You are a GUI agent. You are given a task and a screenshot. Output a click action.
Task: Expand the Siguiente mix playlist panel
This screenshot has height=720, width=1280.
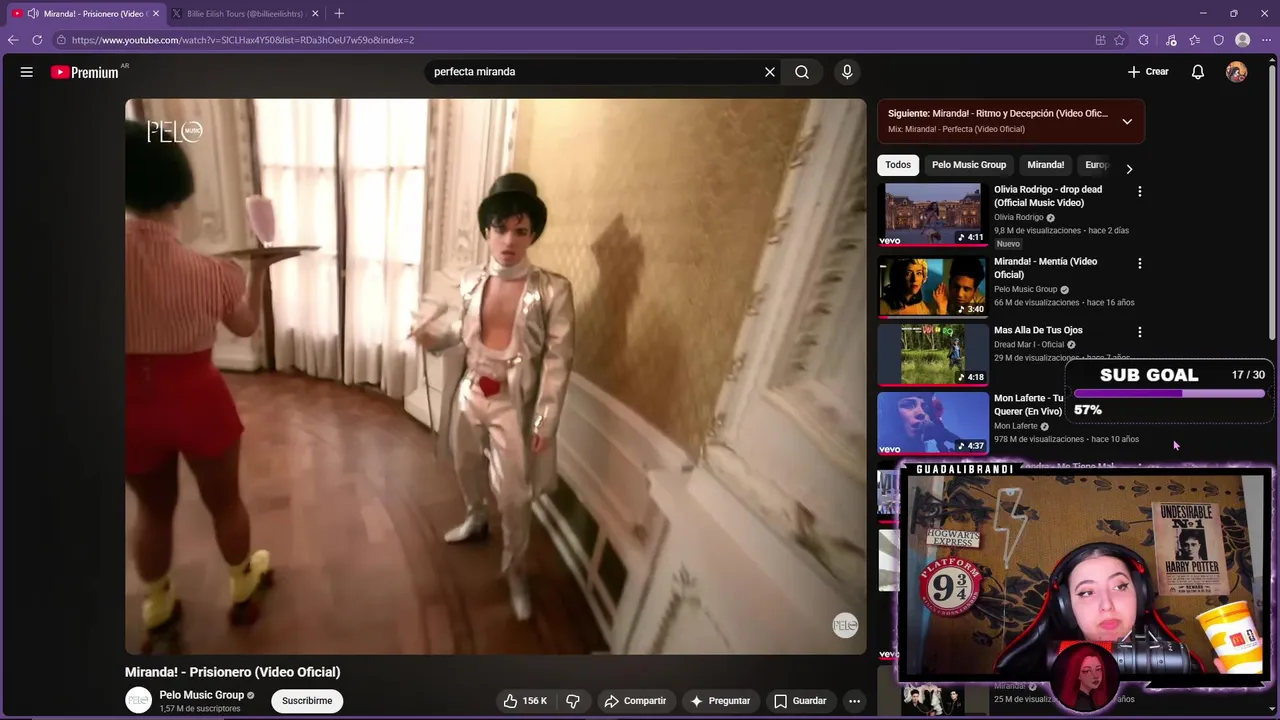click(x=1127, y=121)
